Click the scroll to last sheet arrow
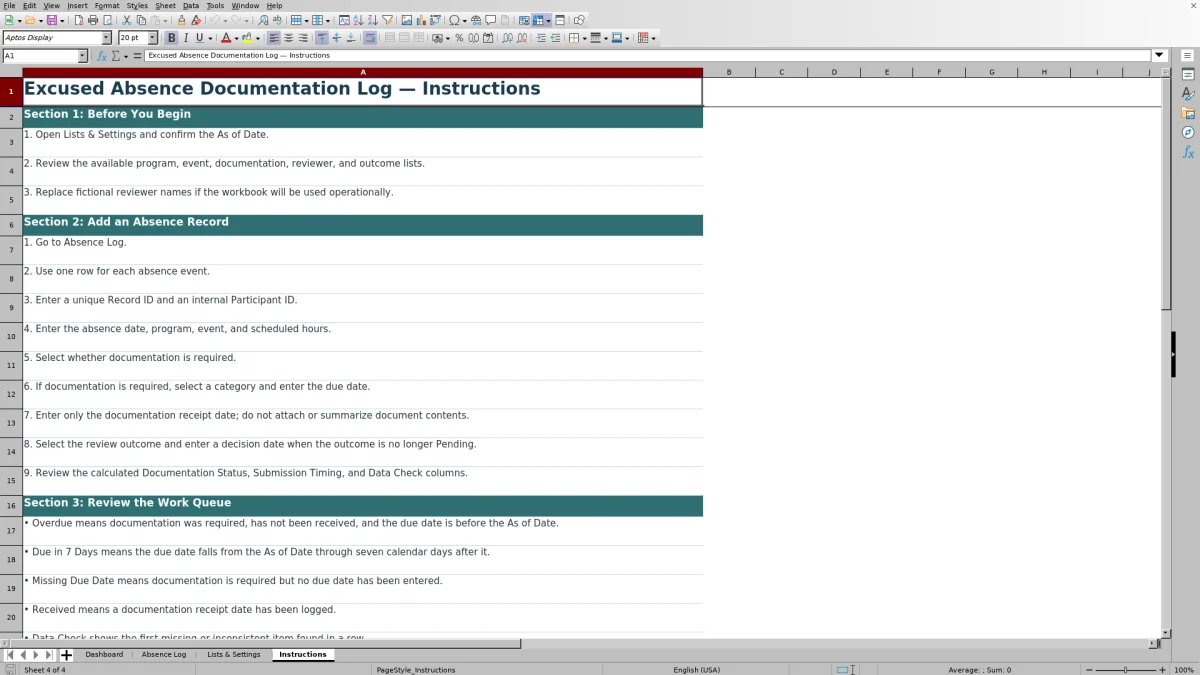The image size is (1200, 675). (x=49, y=655)
